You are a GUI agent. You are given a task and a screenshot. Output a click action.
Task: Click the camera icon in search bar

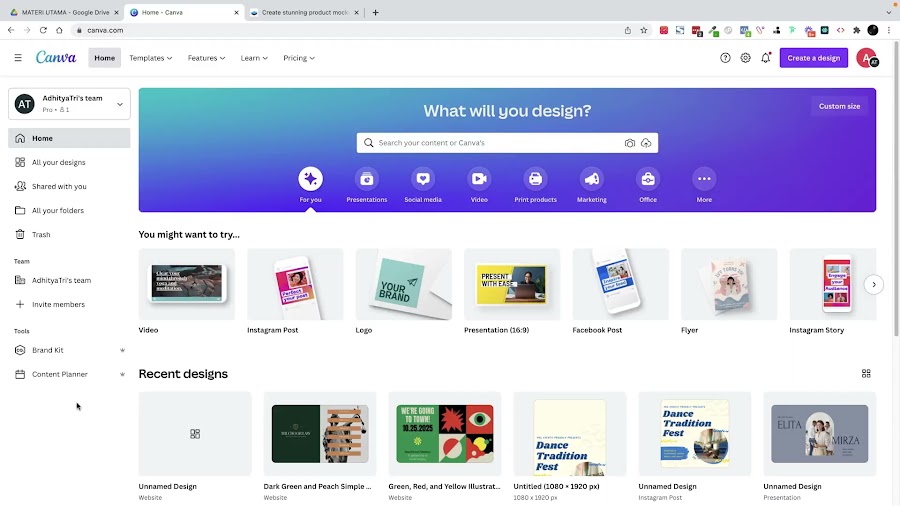pos(630,143)
